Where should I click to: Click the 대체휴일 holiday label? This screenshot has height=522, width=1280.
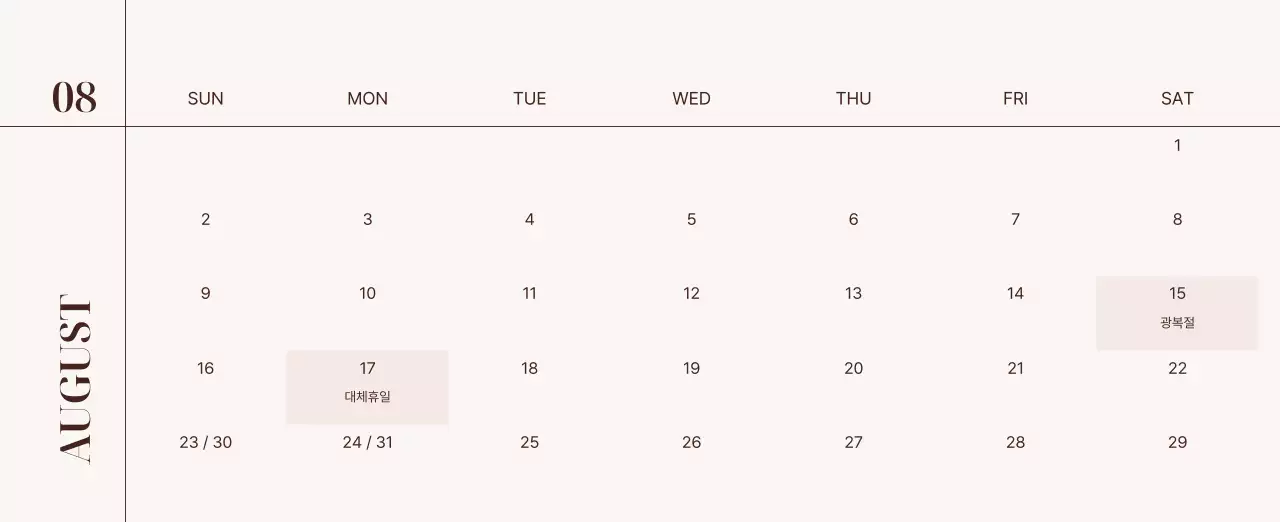367,397
